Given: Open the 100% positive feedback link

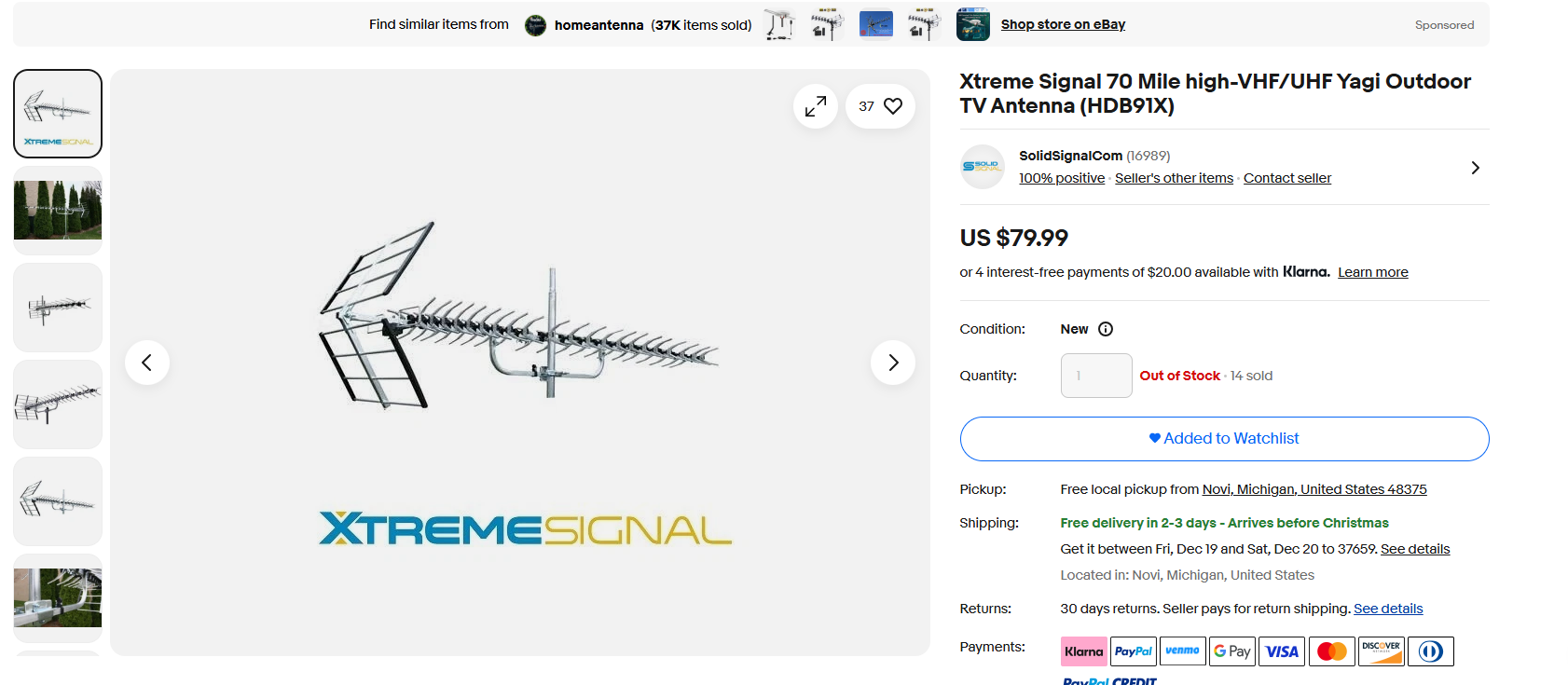Looking at the screenshot, I should tap(1061, 178).
